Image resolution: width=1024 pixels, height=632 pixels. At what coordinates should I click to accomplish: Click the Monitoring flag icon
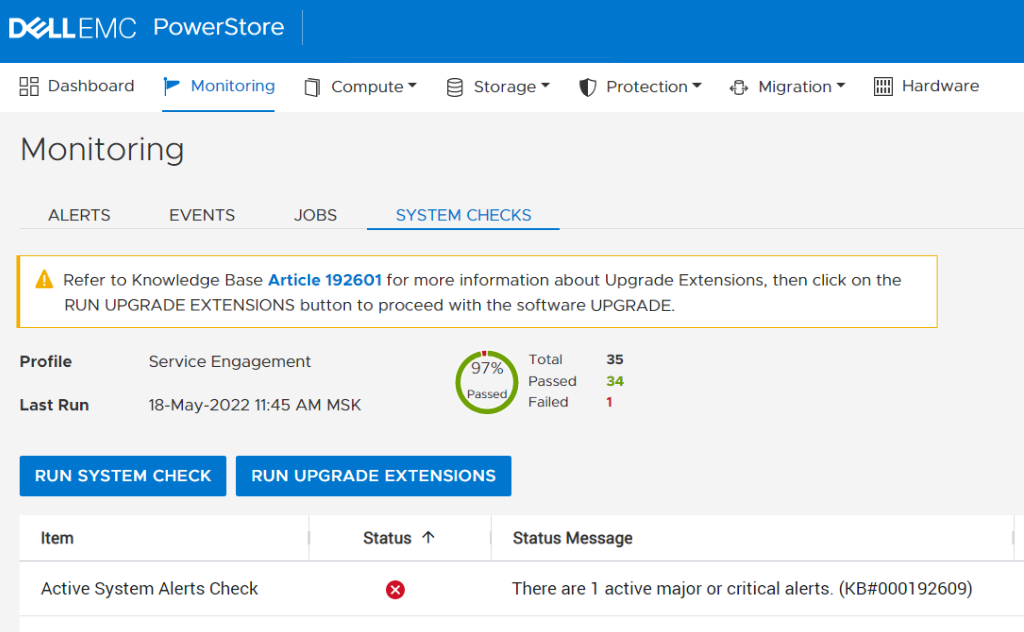(172, 87)
